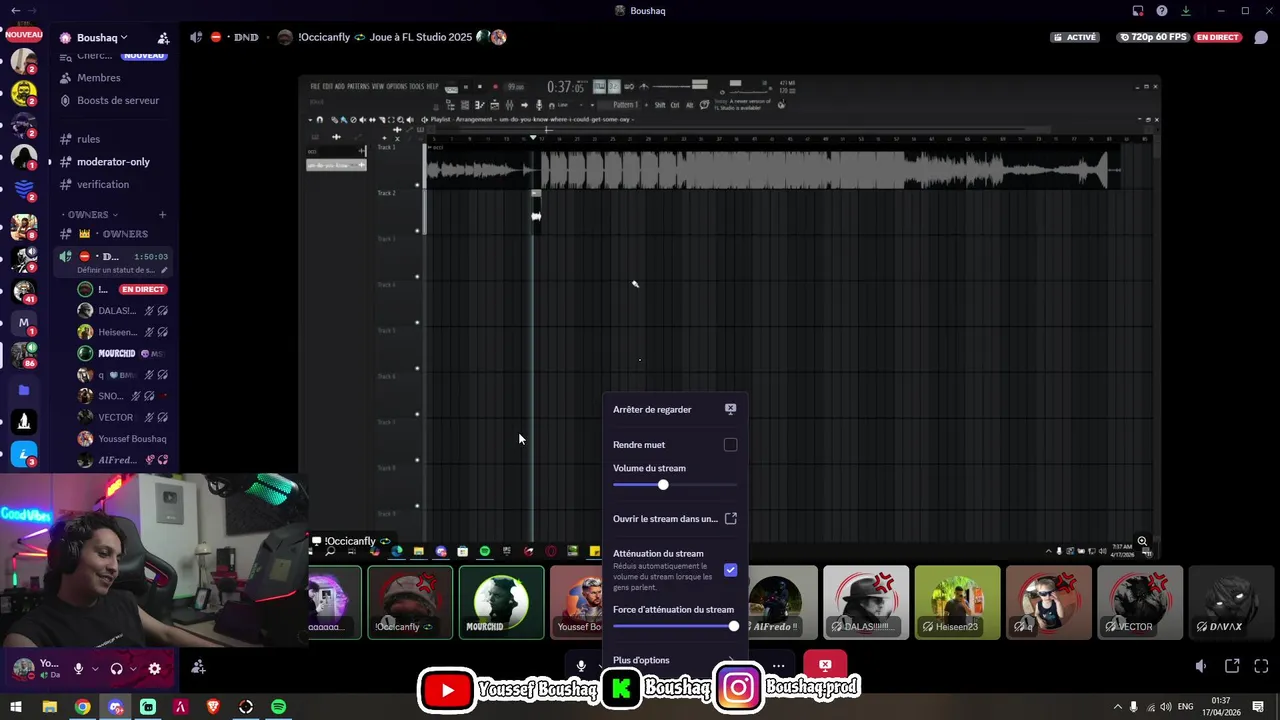Open the Plus d'options submenu
1280x720 pixels.
(675, 660)
